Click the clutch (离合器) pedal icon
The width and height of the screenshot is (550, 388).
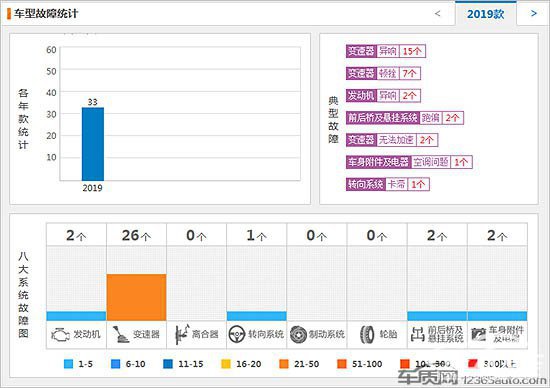[182, 335]
